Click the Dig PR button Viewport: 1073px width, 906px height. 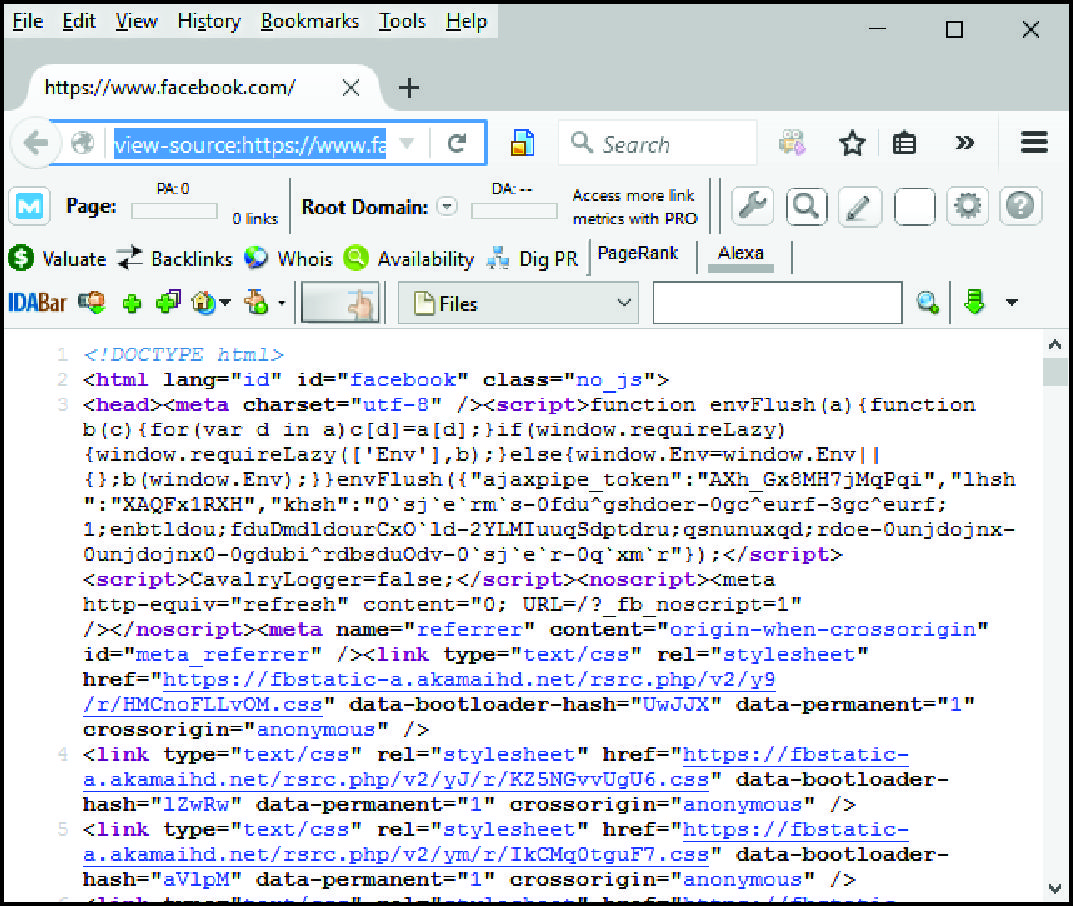tap(532, 259)
